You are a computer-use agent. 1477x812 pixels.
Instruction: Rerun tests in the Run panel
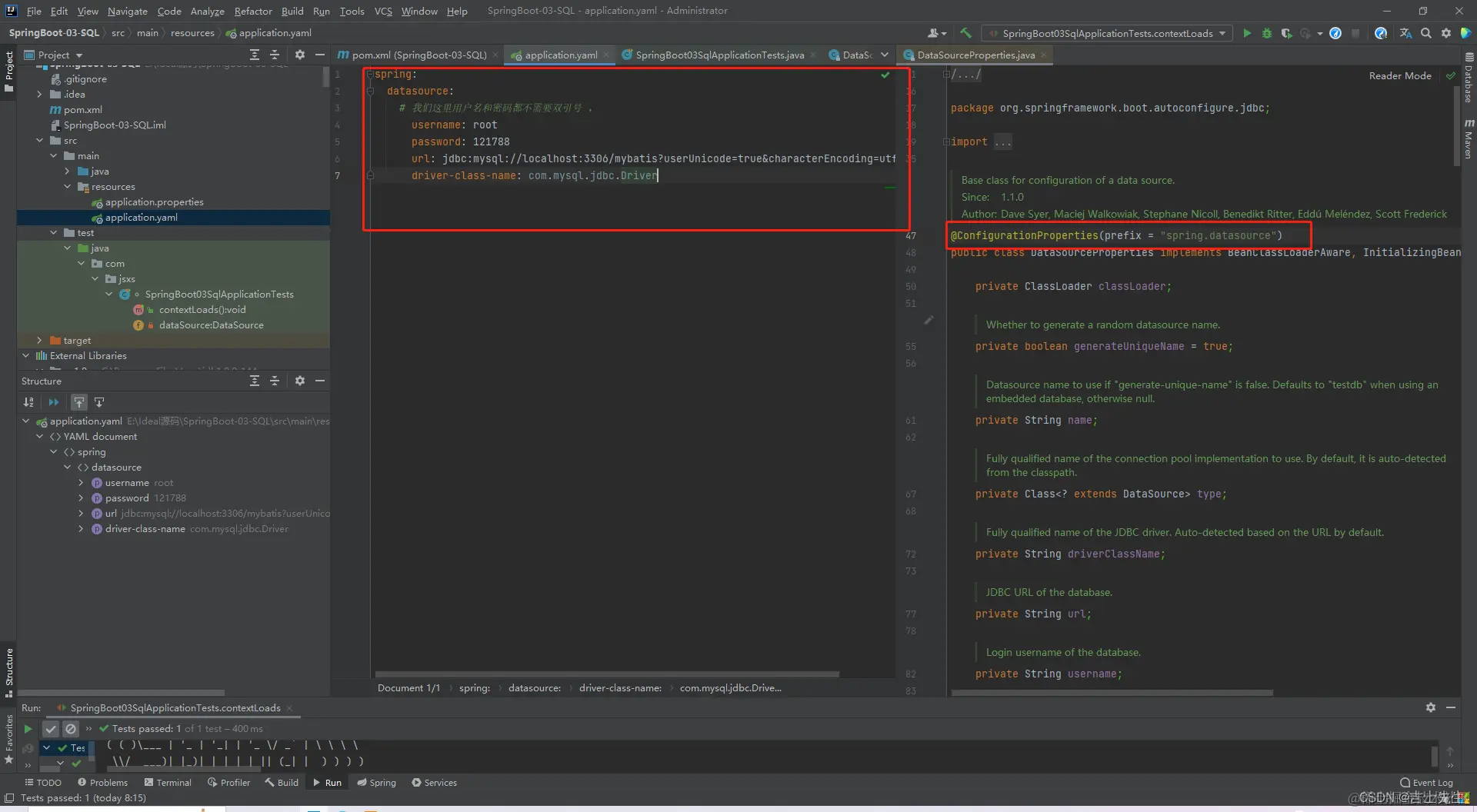(x=28, y=729)
